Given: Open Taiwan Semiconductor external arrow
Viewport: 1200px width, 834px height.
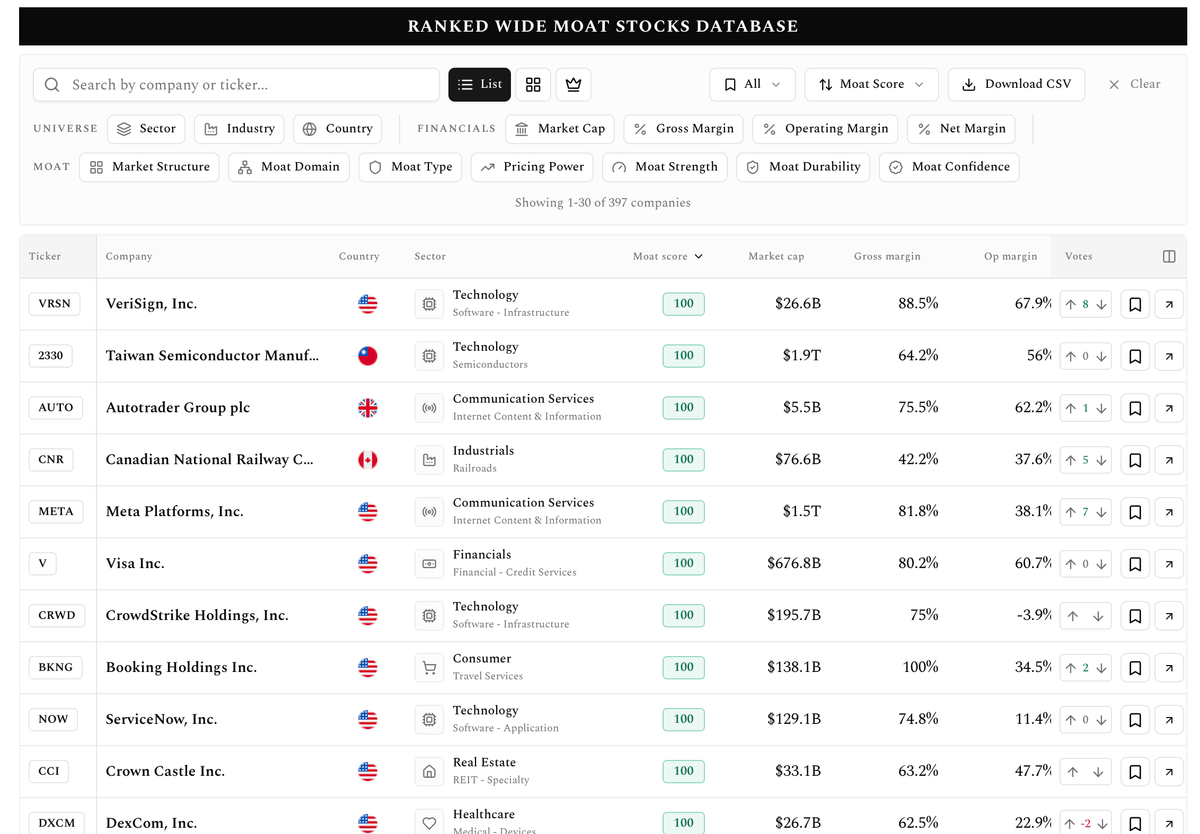Looking at the screenshot, I should click(1169, 356).
